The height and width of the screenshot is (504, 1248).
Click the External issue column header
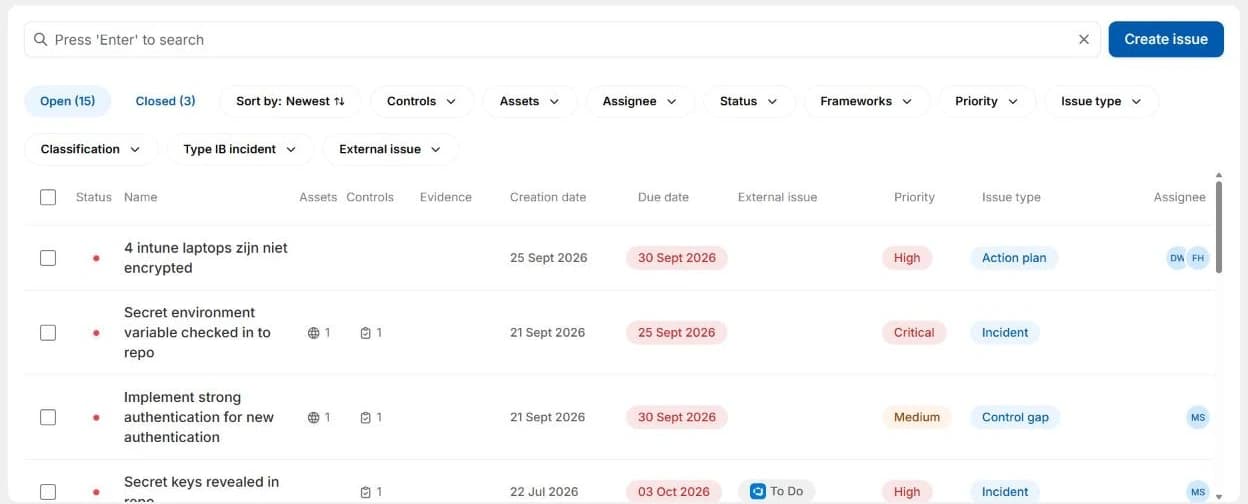[777, 197]
